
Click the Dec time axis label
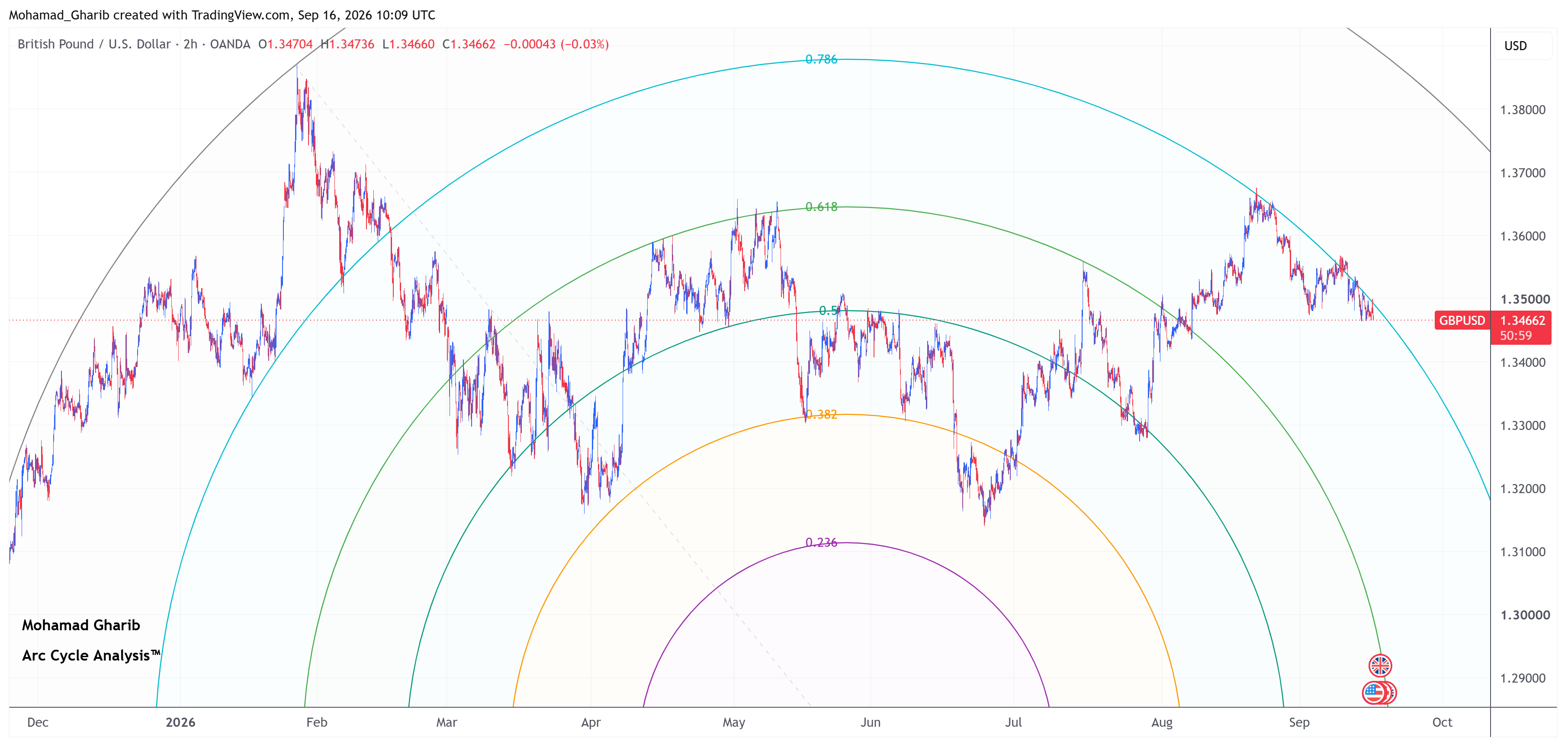[x=38, y=722]
